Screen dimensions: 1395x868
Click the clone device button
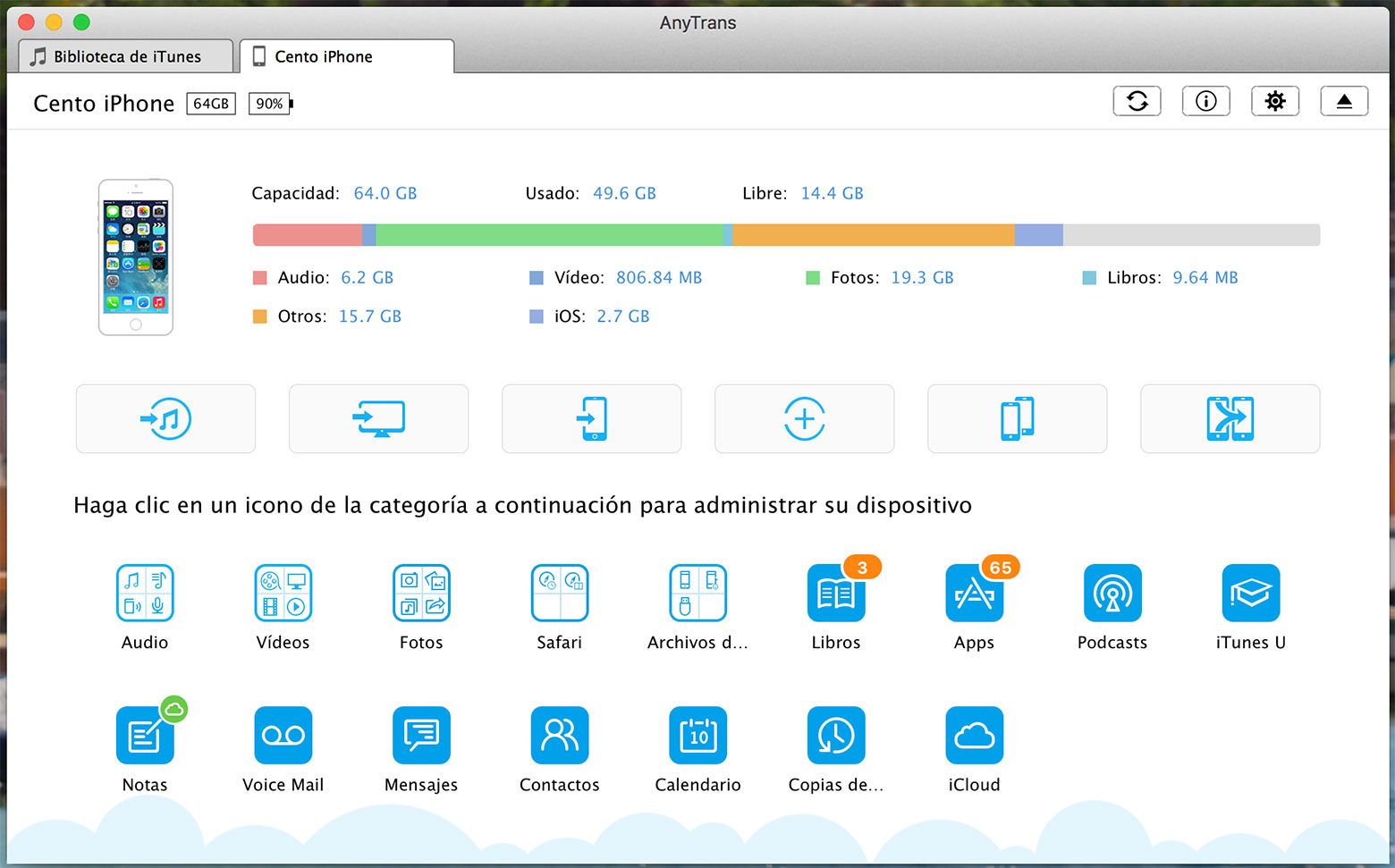pos(1017,418)
